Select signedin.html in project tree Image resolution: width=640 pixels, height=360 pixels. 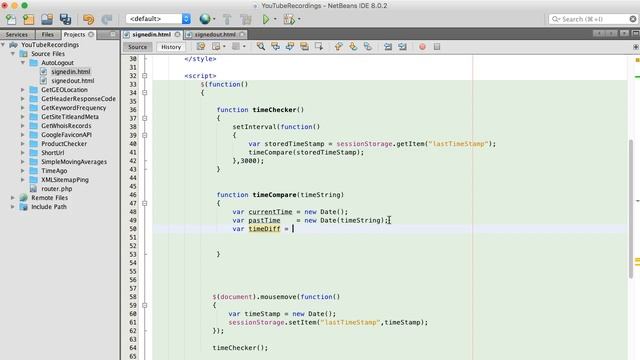70,71
